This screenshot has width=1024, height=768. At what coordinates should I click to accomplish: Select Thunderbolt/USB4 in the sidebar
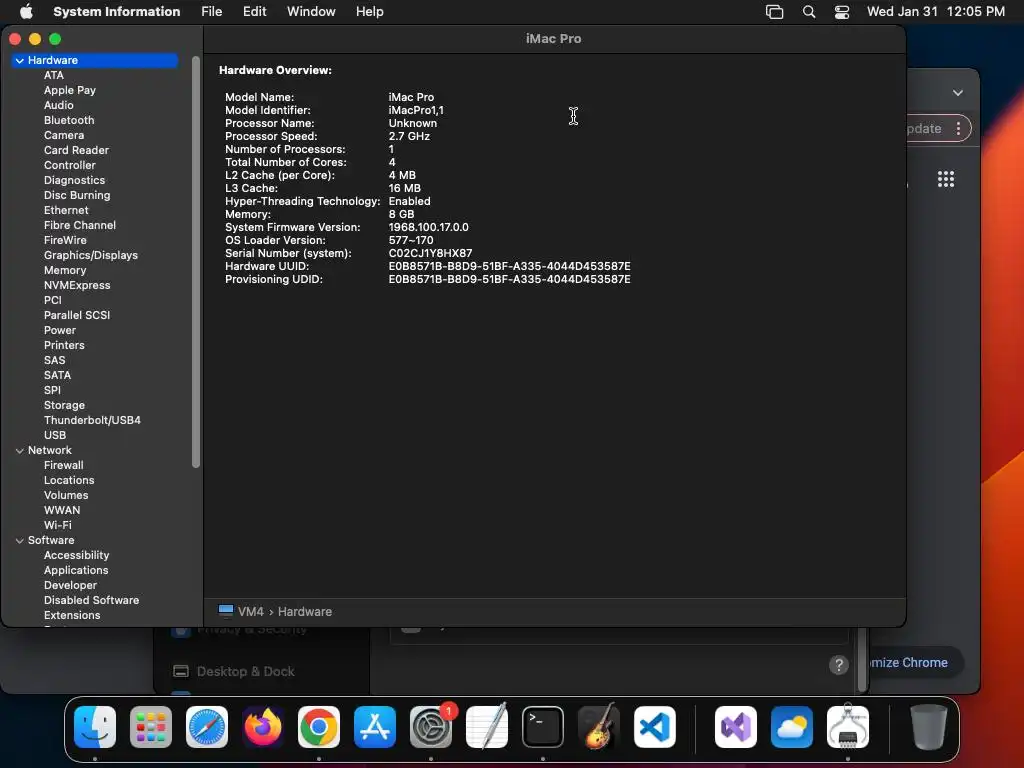pos(92,421)
